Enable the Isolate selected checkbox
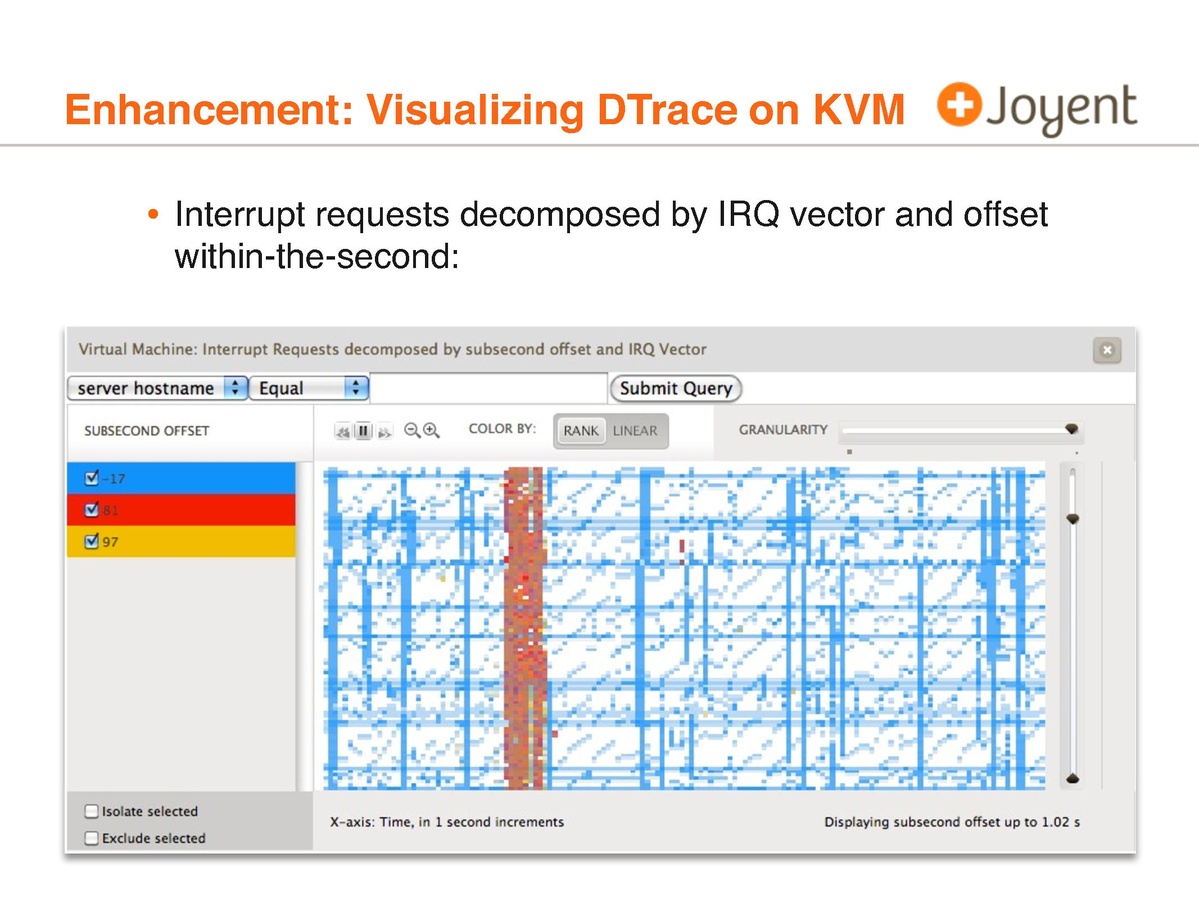This screenshot has width=1199, height=899. point(92,811)
